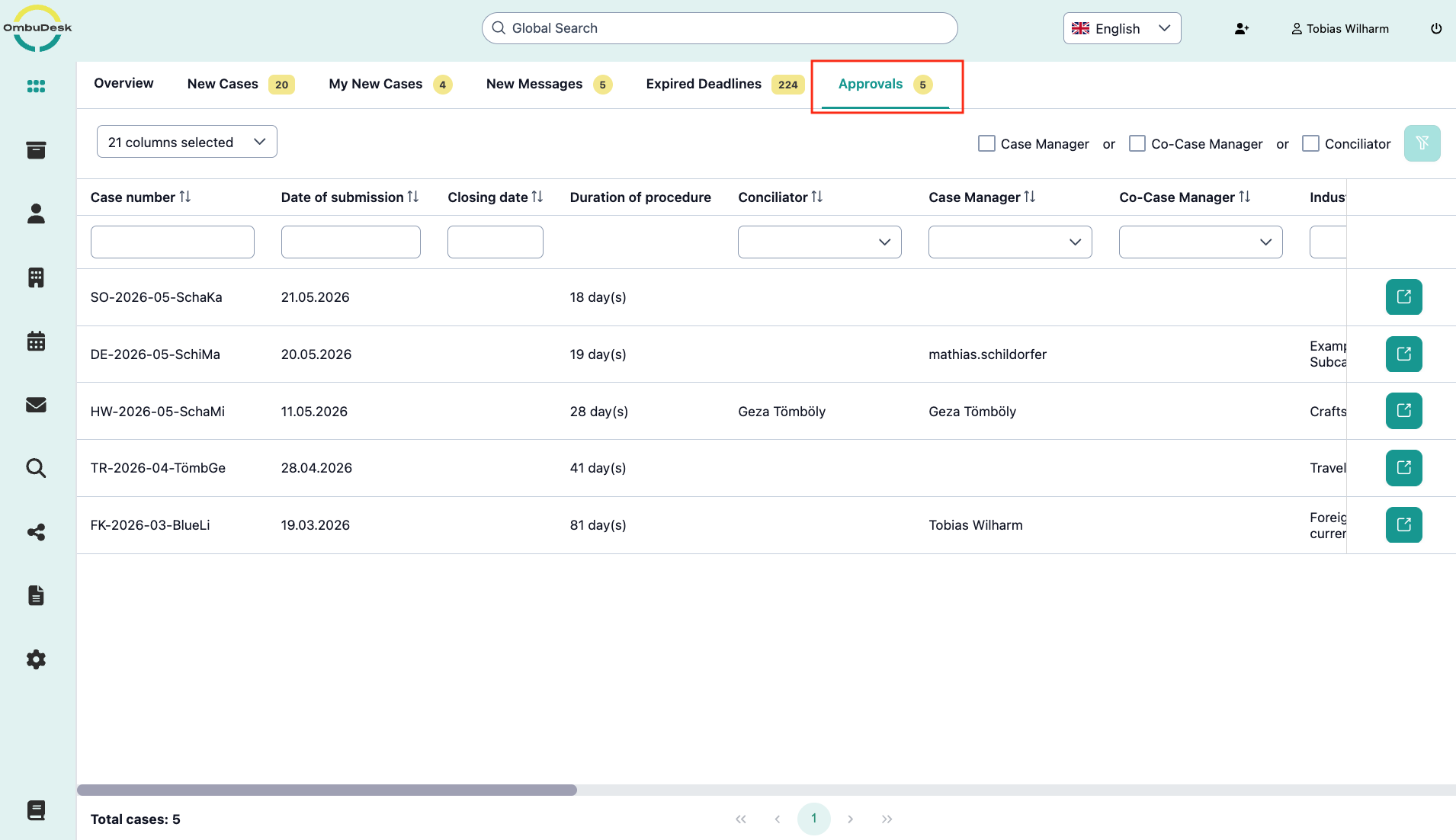The image size is (1456, 840).
Task: Click the Closing date filter field
Action: tap(495, 242)
